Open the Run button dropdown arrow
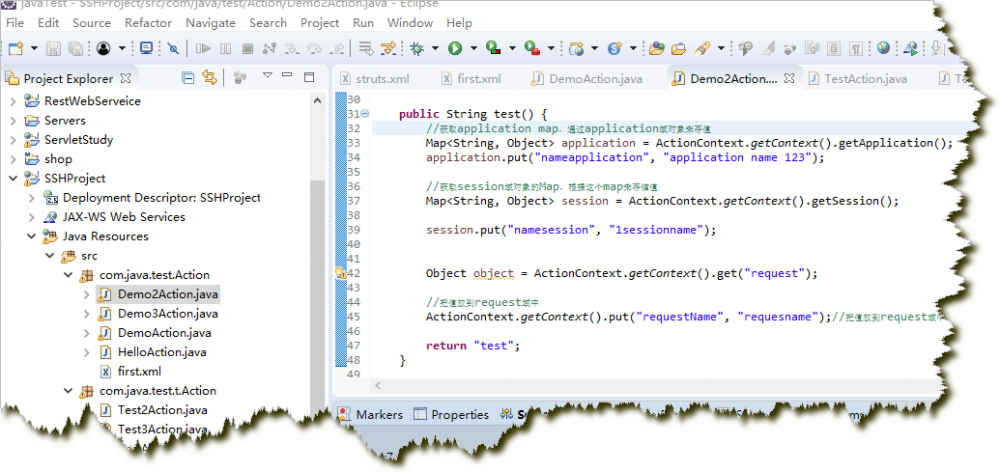The image size is (1000, 472). 472,47
